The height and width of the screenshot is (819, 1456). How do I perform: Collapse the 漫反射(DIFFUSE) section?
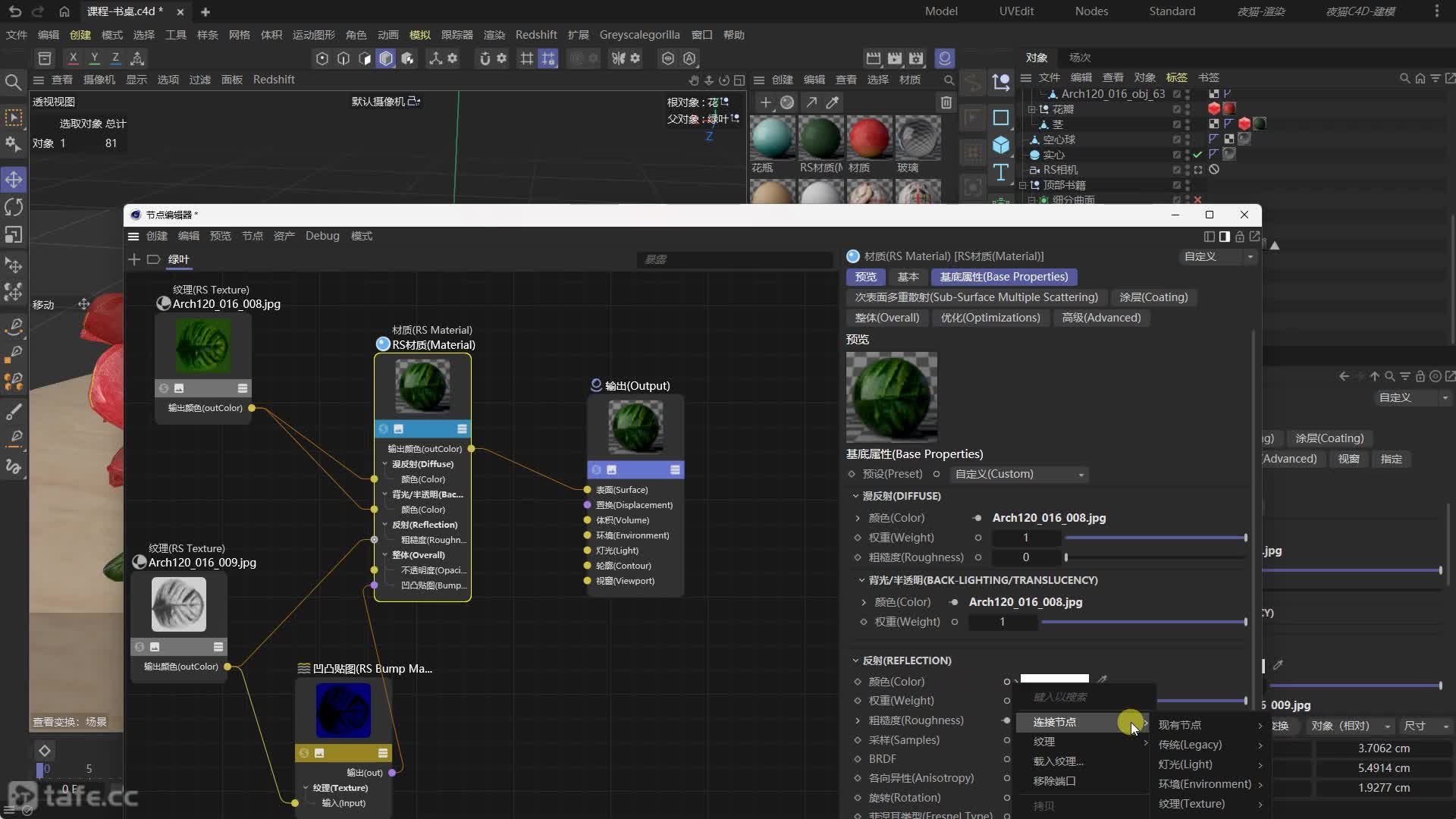tap(855, 496)
